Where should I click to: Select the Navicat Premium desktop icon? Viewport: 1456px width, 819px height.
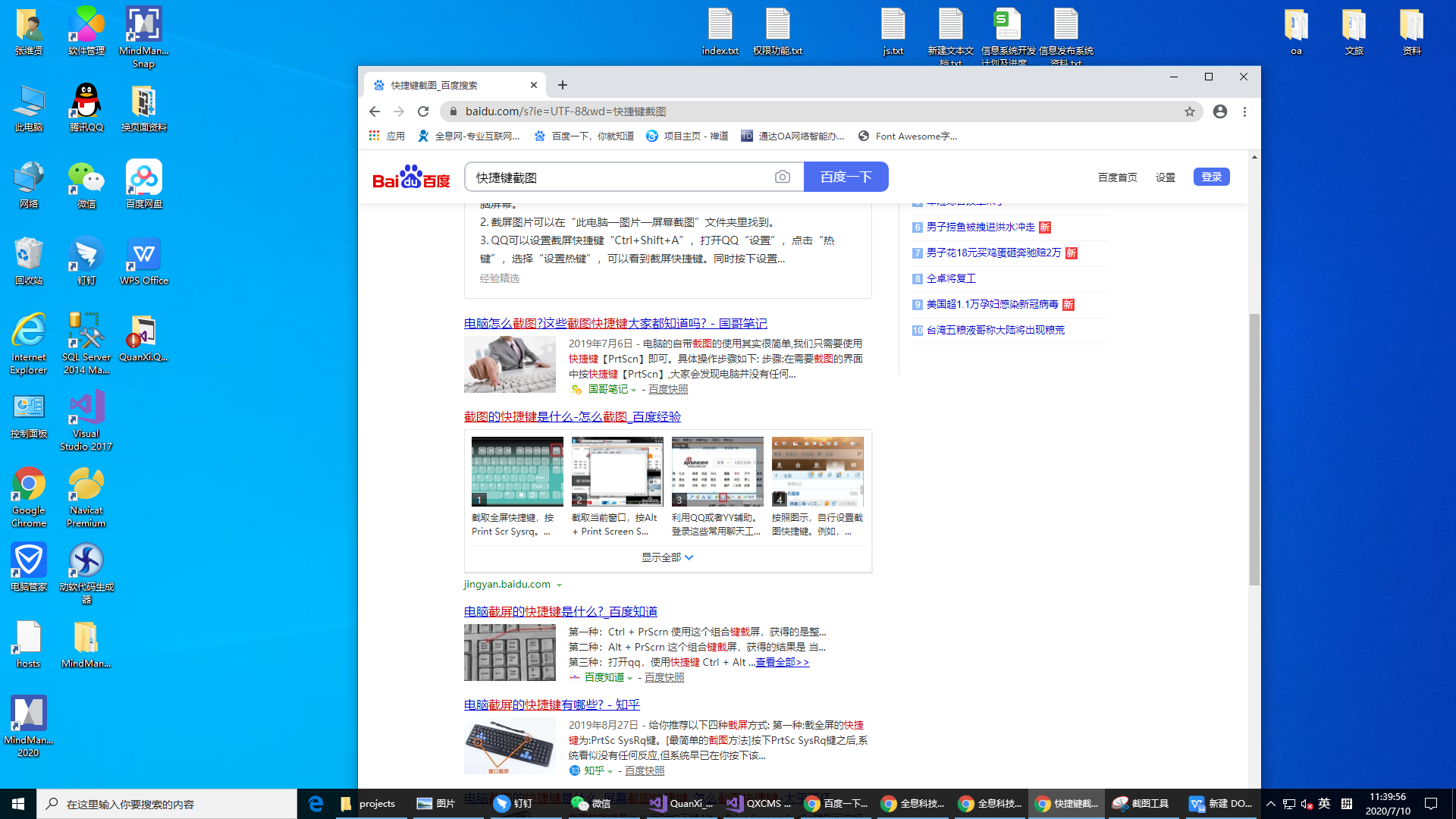[86, 497]
